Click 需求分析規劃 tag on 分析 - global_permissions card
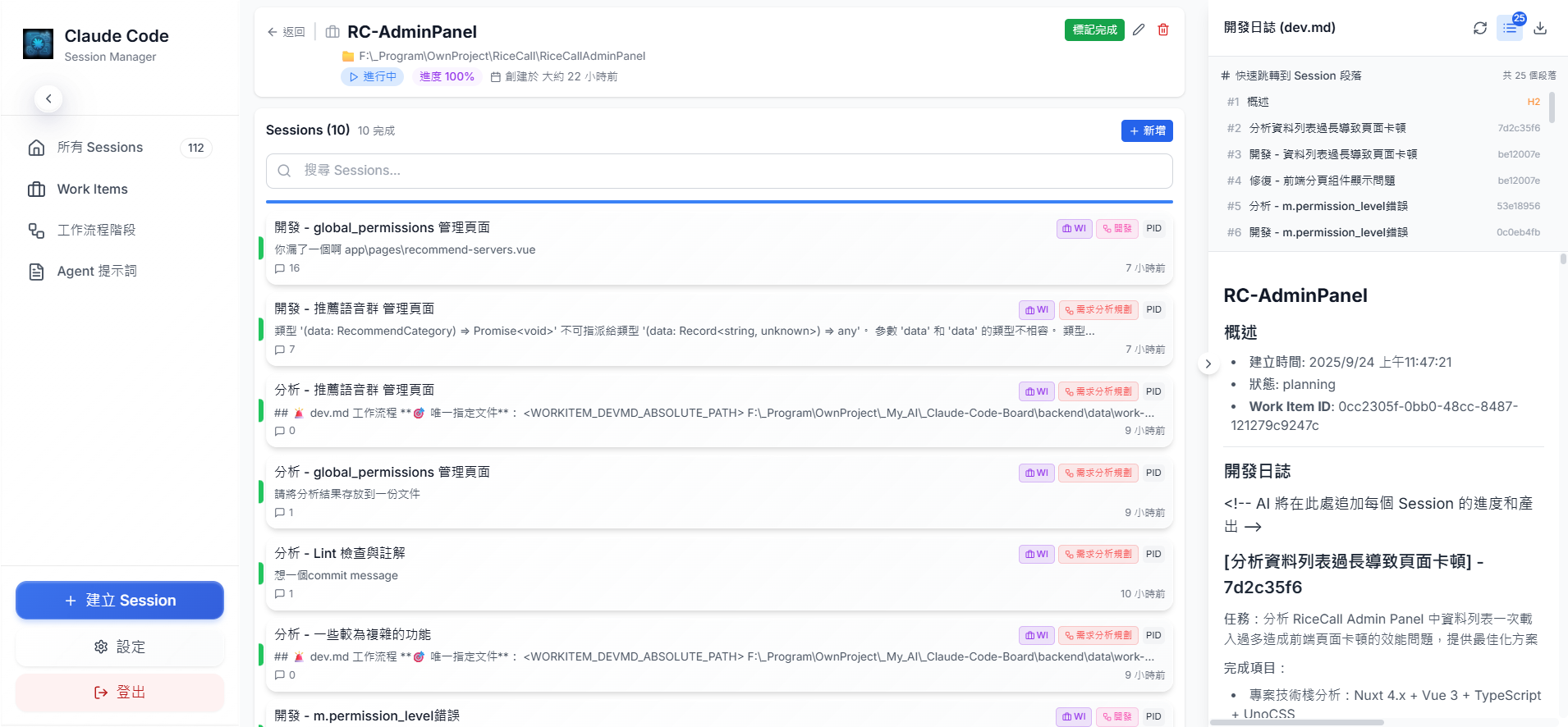This screenshot has height=727, width=1568. click(x=1098, y=473)
